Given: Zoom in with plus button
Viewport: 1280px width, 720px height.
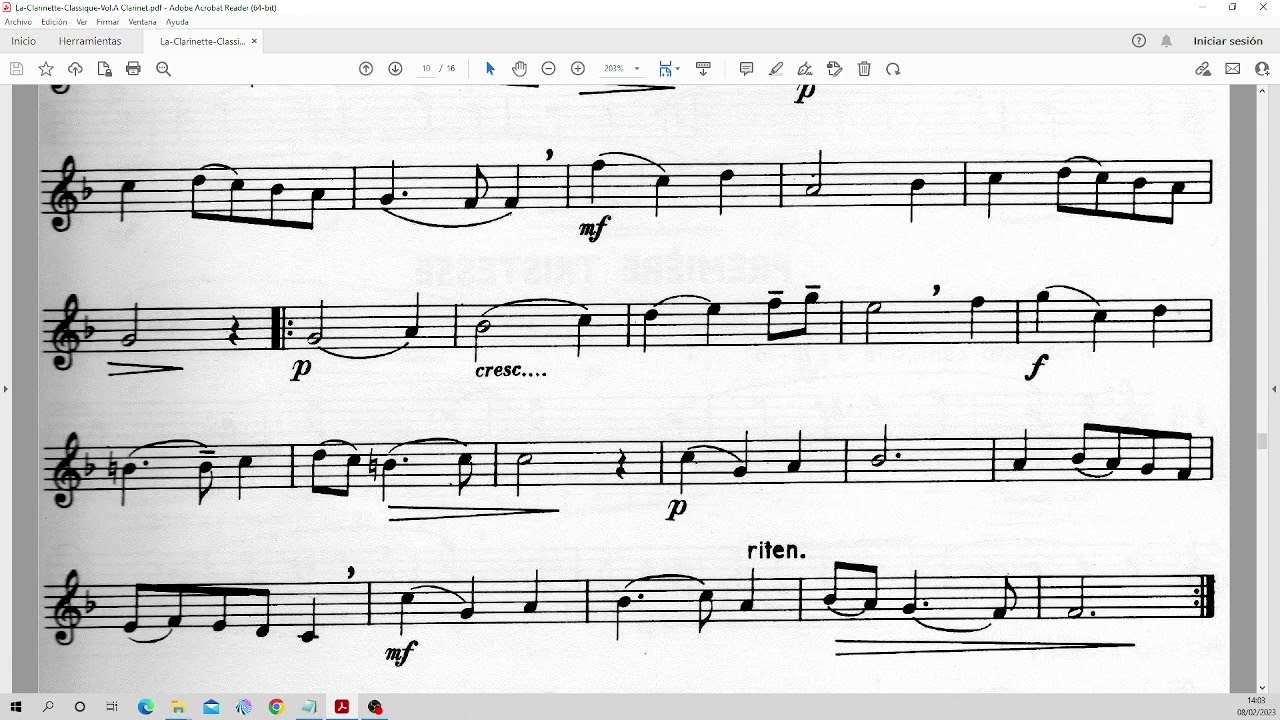Looking at the screenshot, I should [x=578, y=69].
